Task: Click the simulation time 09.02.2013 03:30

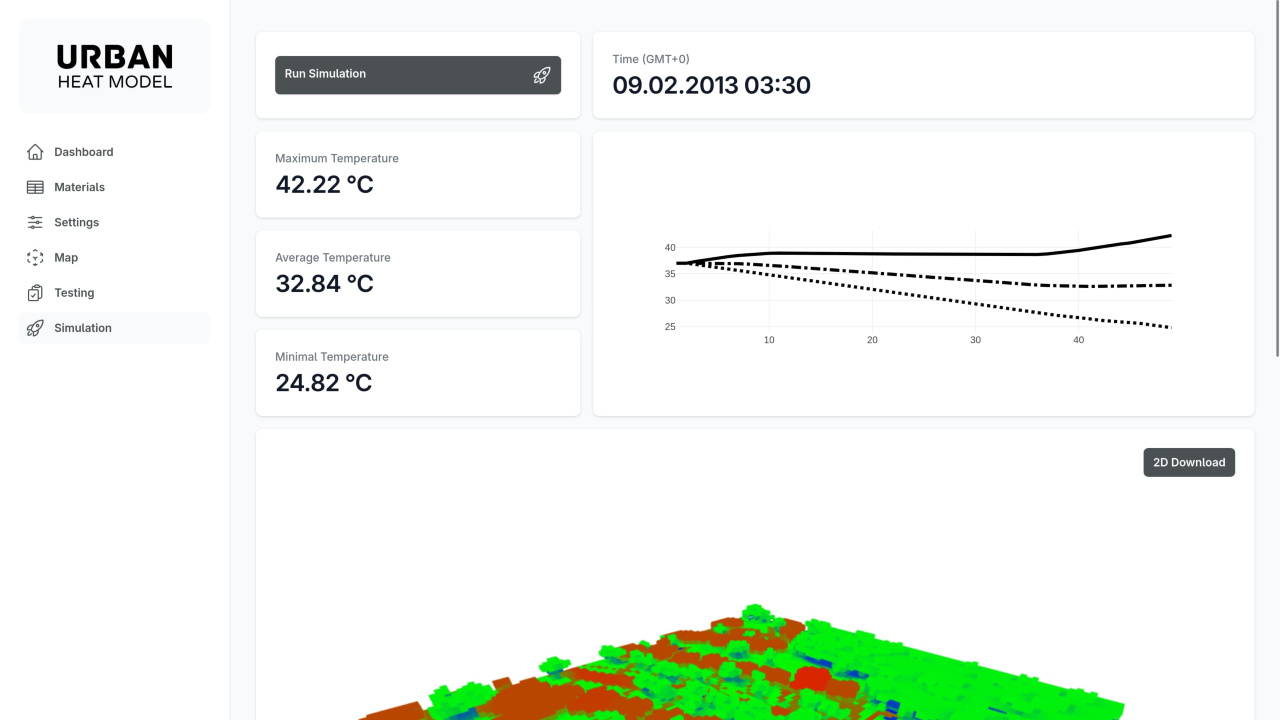Action: coord(711,85)
